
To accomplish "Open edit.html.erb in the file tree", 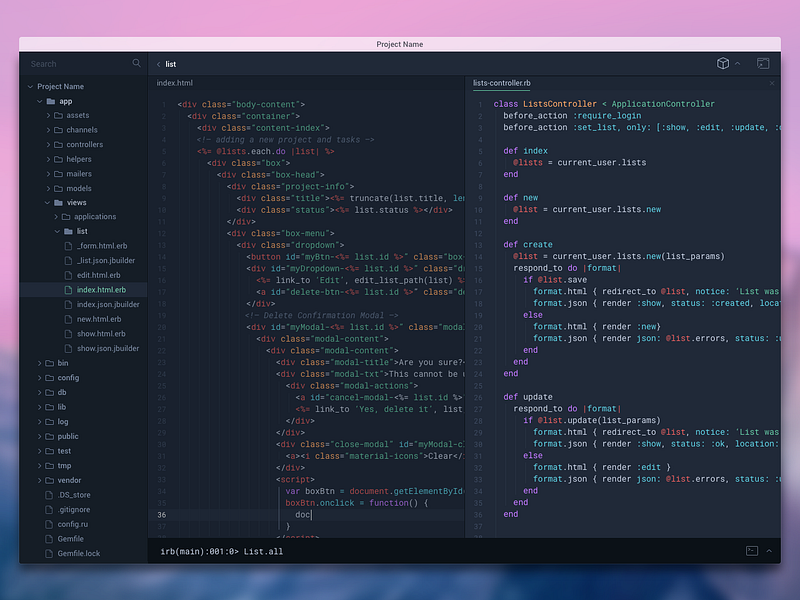I will click(x=98, y=275).
